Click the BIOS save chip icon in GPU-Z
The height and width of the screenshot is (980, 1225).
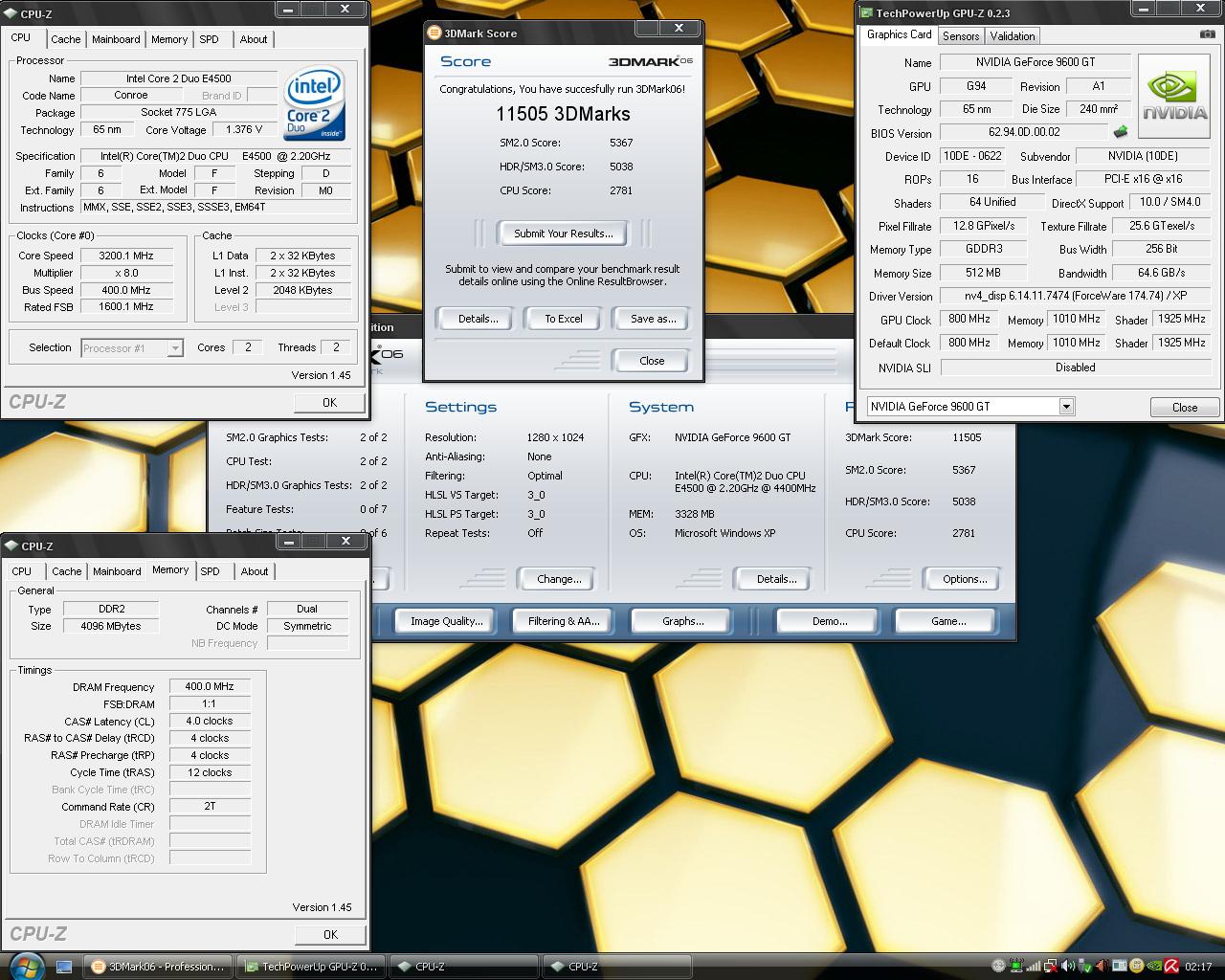(x=1120, y=132)
